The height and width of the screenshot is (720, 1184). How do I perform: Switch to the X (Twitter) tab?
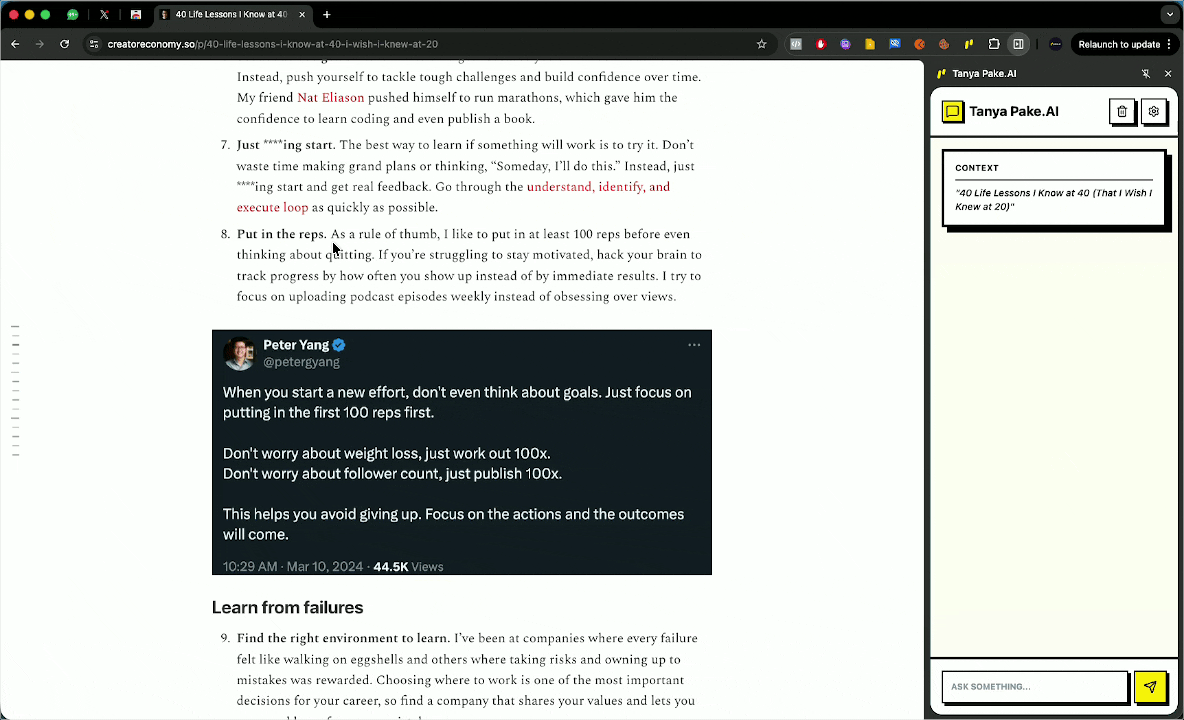tap(104, 15)
